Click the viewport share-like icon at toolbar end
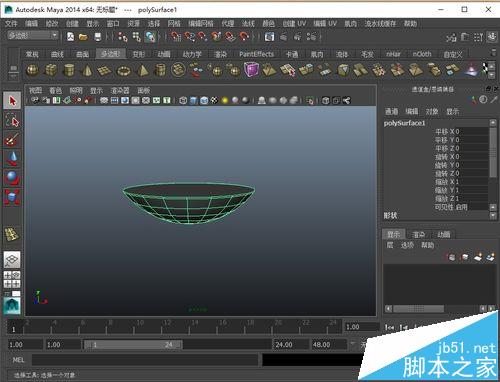This screenshot has height=382, width=500. [x=347, y=100]
